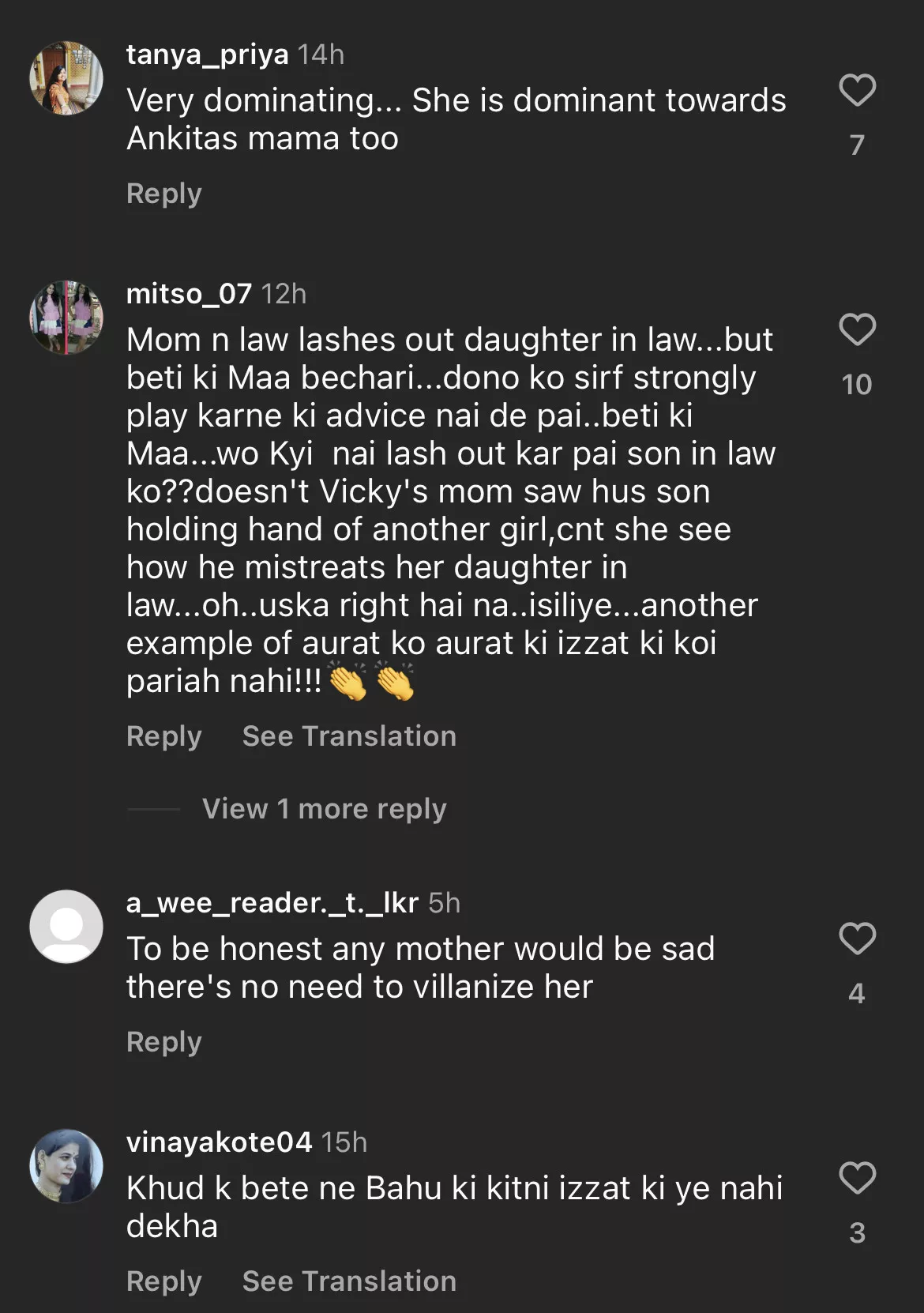This screenshot has width=924, height=1313.
Task: Open username a_wee_reader._t._lkr
Action: 272,903
